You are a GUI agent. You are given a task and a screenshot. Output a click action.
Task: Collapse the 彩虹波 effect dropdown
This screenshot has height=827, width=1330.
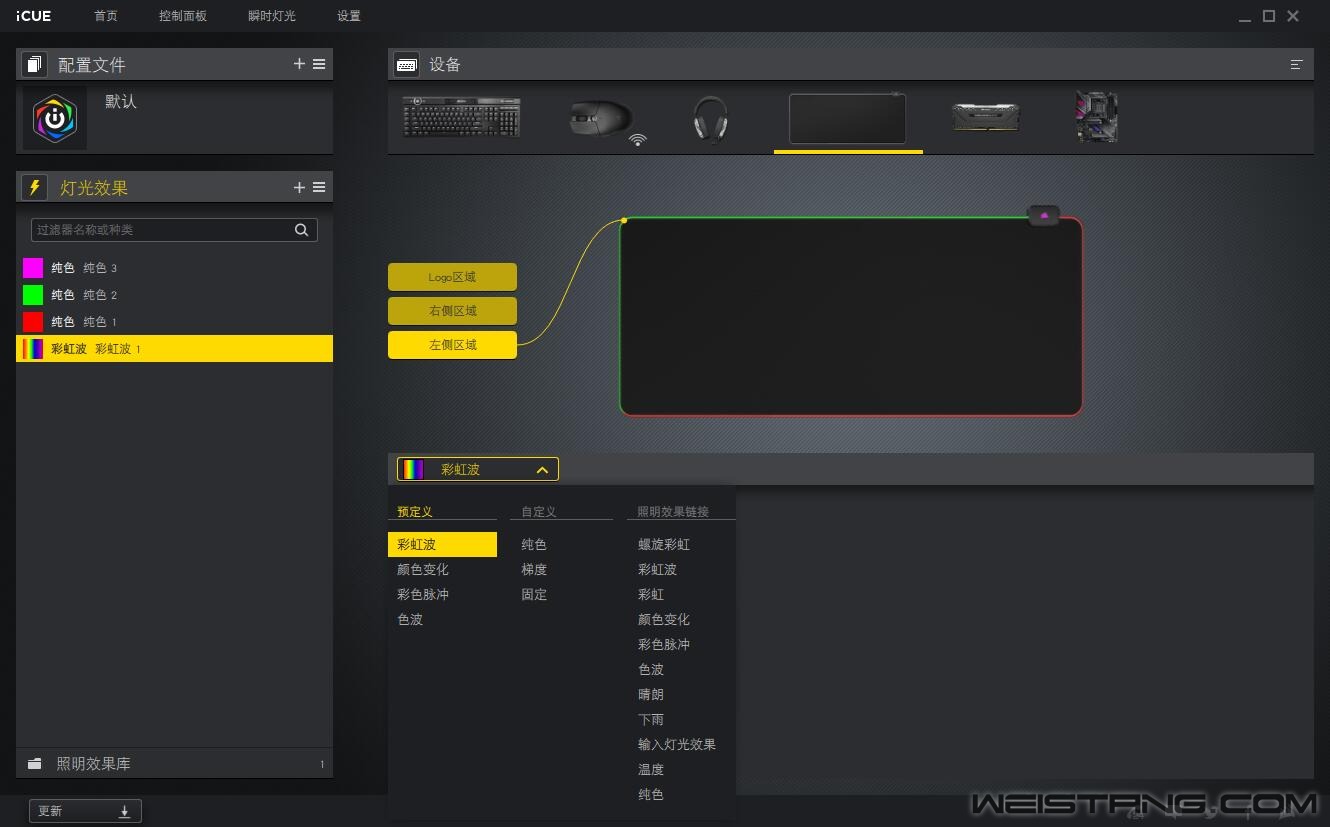coord(478,469)
